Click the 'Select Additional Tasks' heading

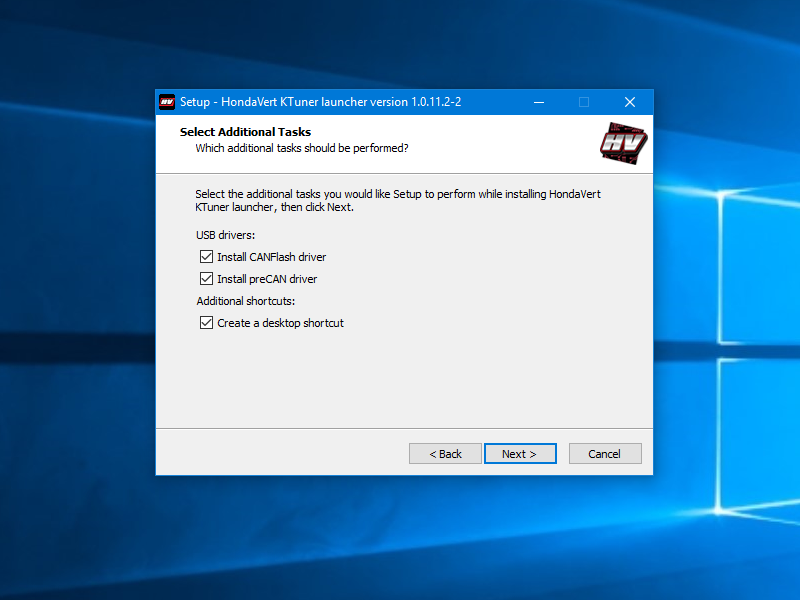pos(245,132)
